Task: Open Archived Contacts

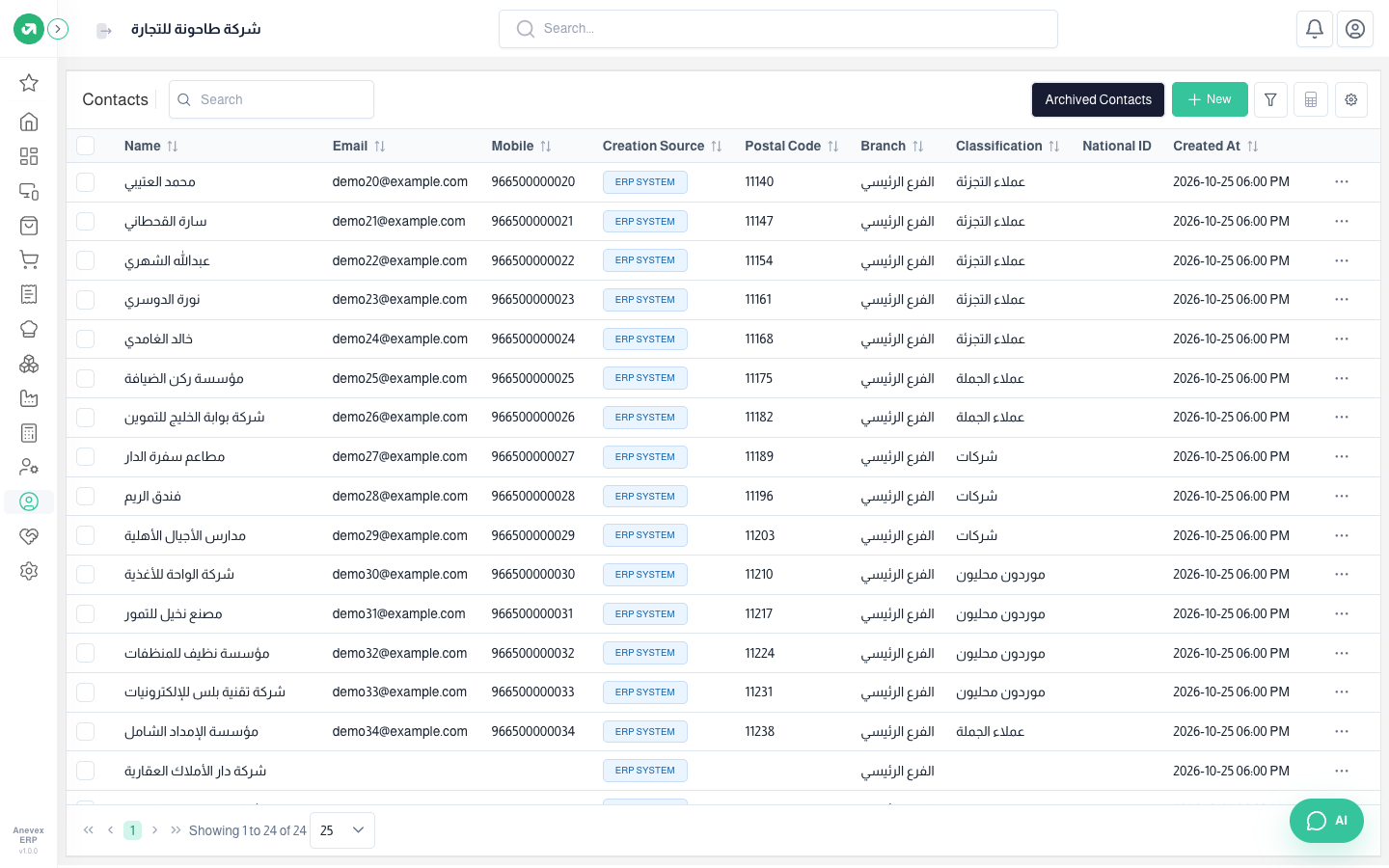Action: coord(1098,99)
